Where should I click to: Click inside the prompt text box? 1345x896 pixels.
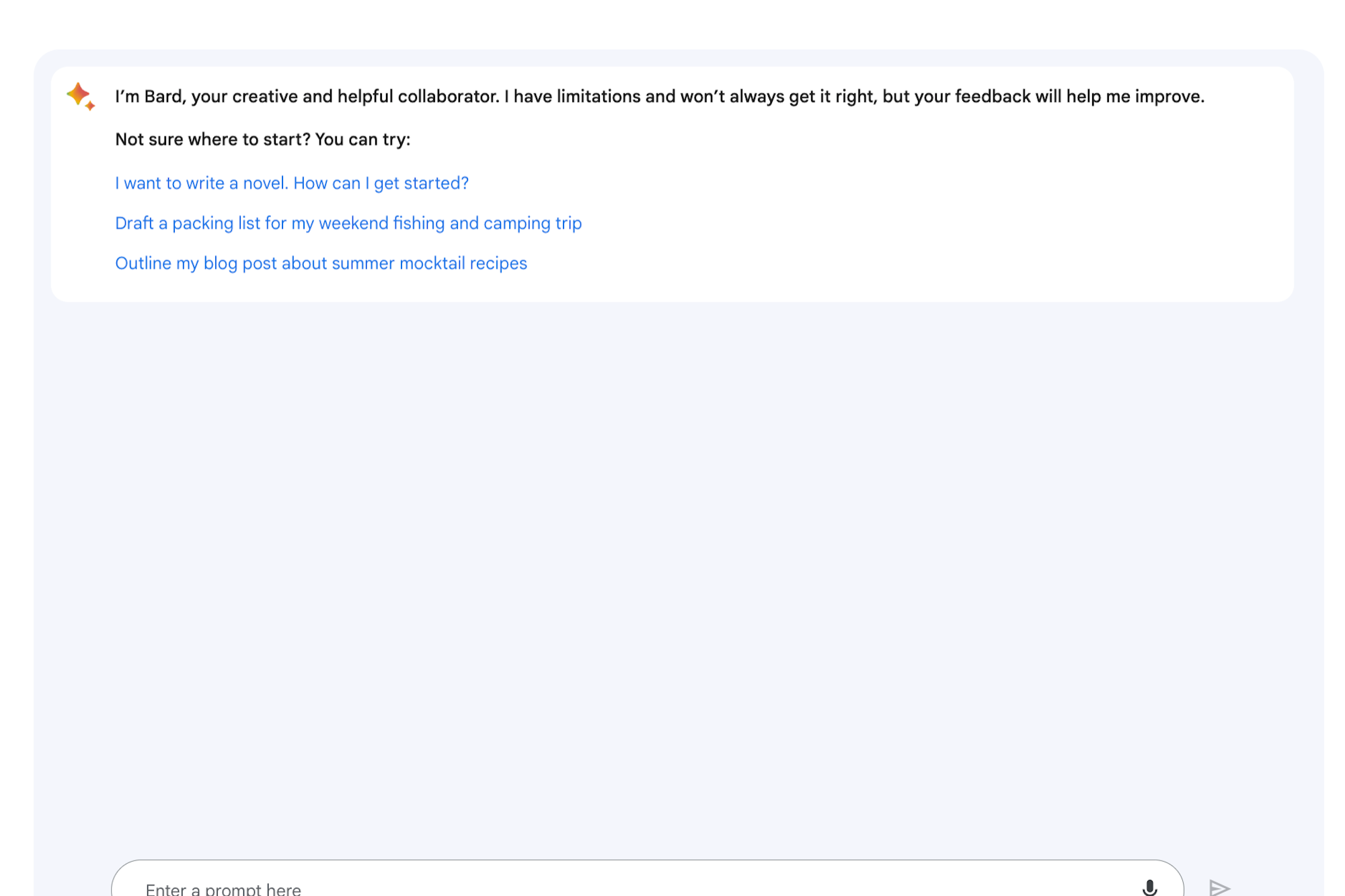(605, 887)
